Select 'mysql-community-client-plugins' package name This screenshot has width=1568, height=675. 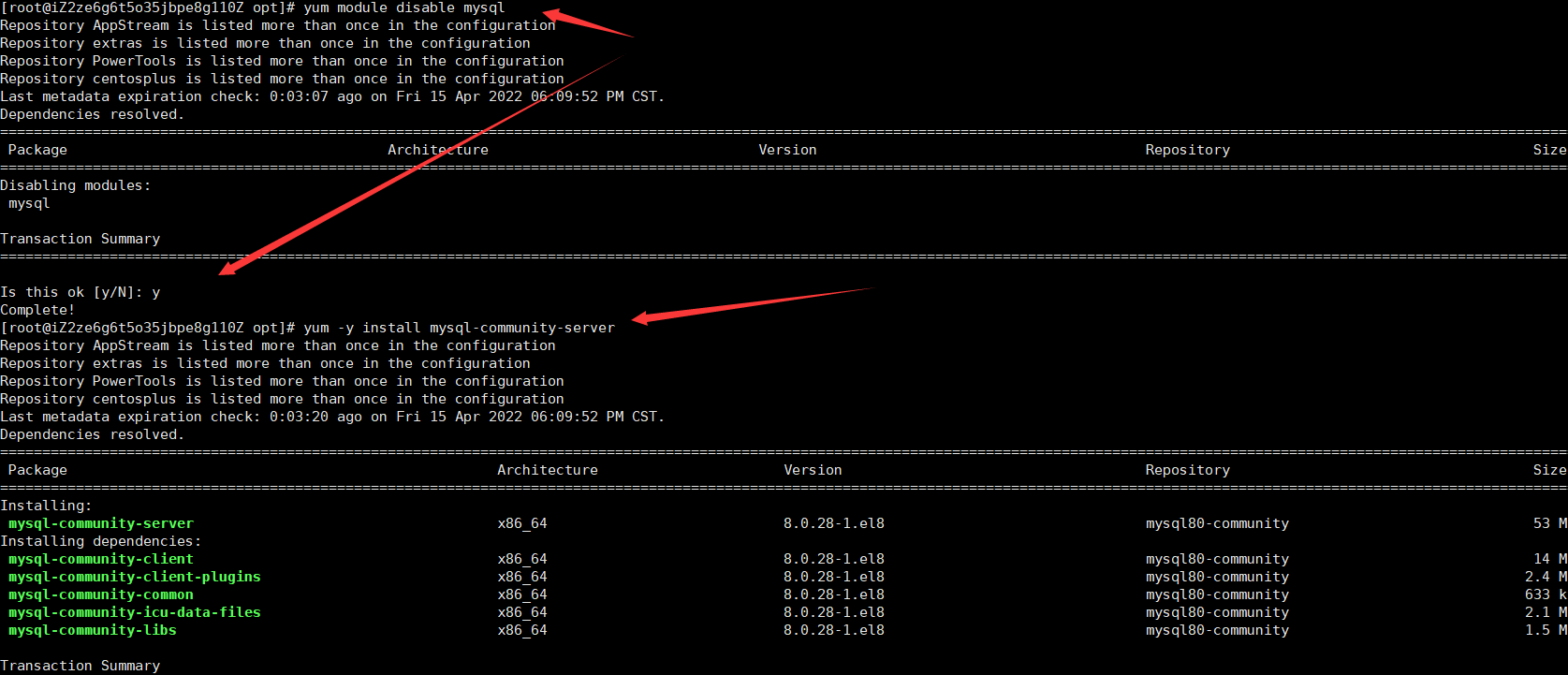135,577
